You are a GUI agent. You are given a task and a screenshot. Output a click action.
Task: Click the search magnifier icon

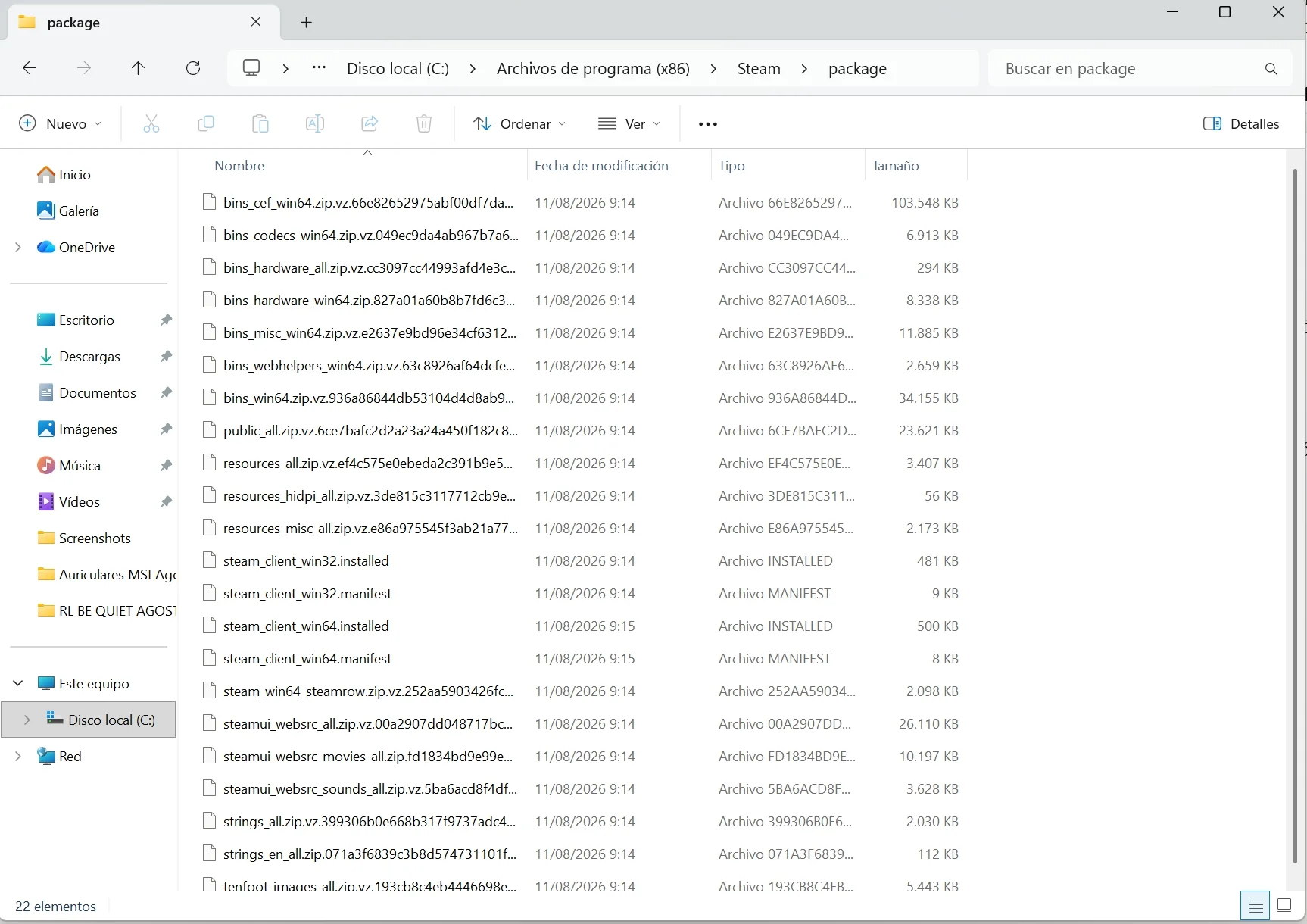pos(1271,69)
